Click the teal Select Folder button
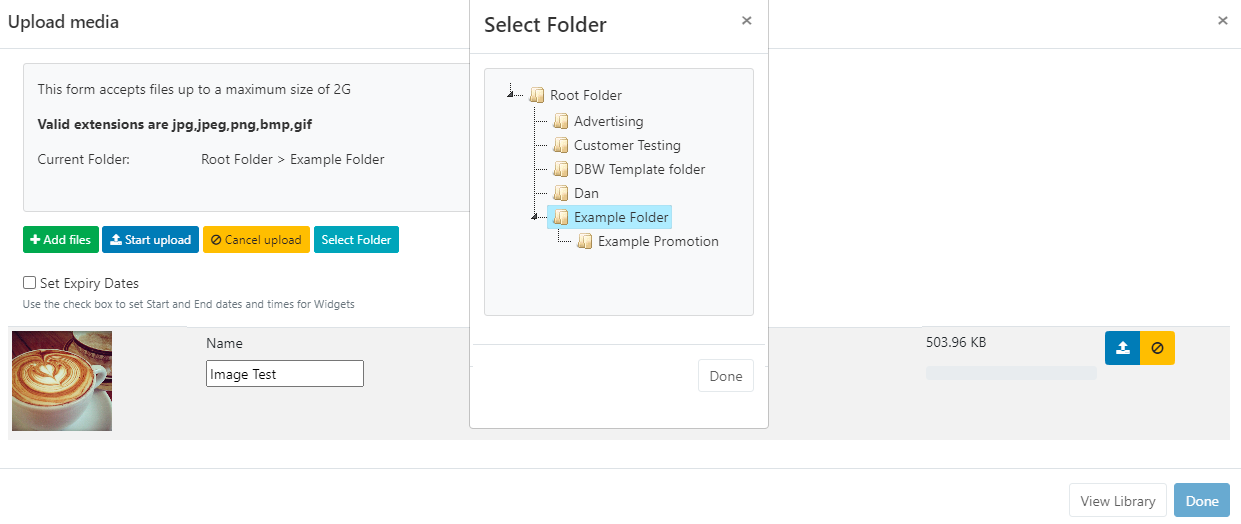This screenshot has width=1241, height=524. (356, 240)
